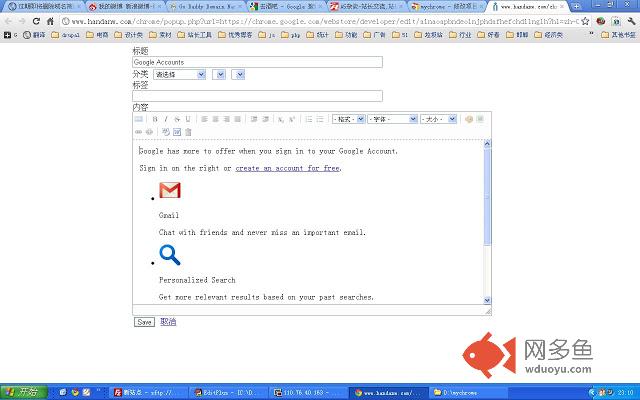Toggle italic formatting in the editor toolbar

coord(166,119)
